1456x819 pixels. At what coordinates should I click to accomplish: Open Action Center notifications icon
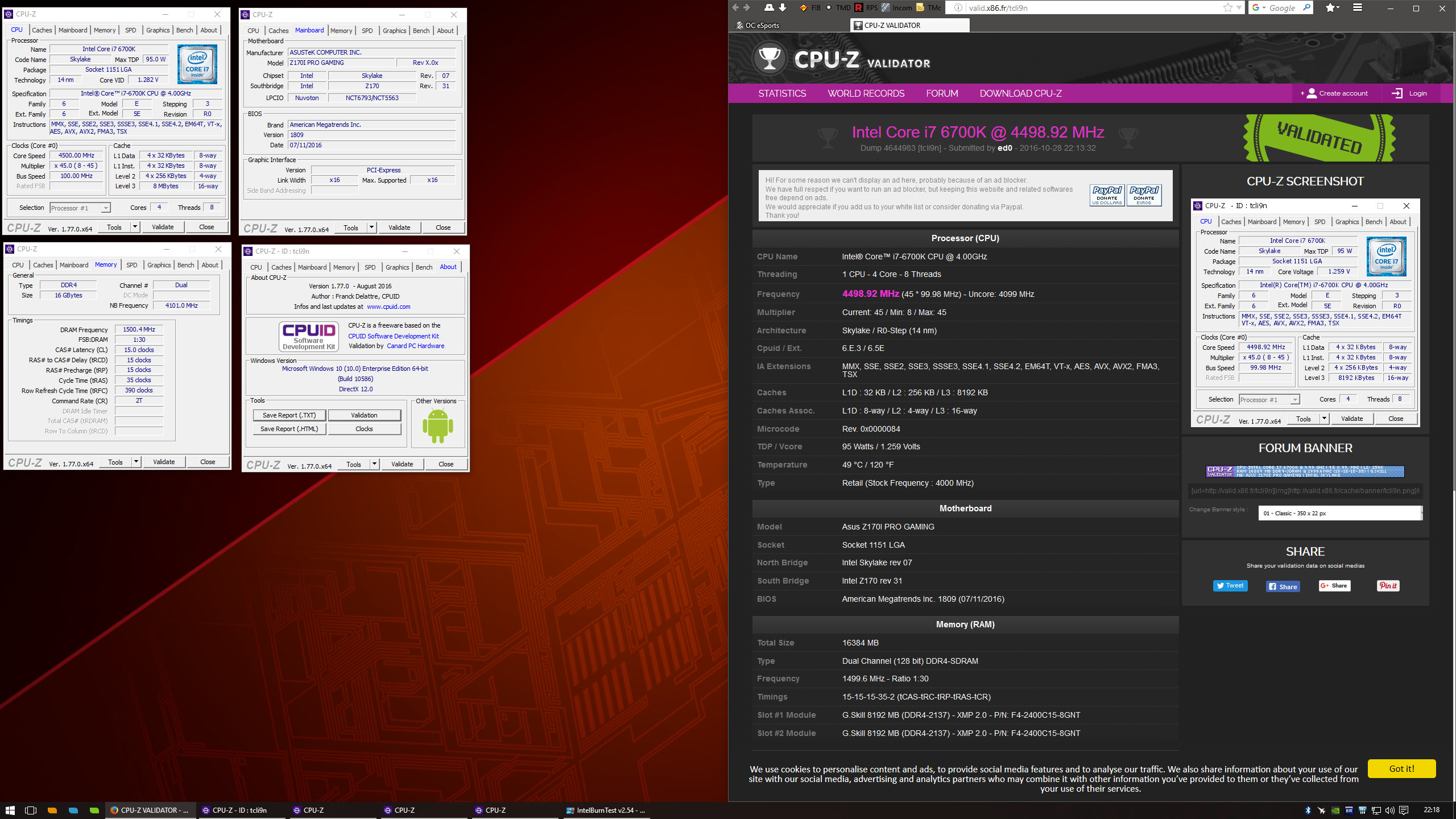click(x=1404, y=810)
